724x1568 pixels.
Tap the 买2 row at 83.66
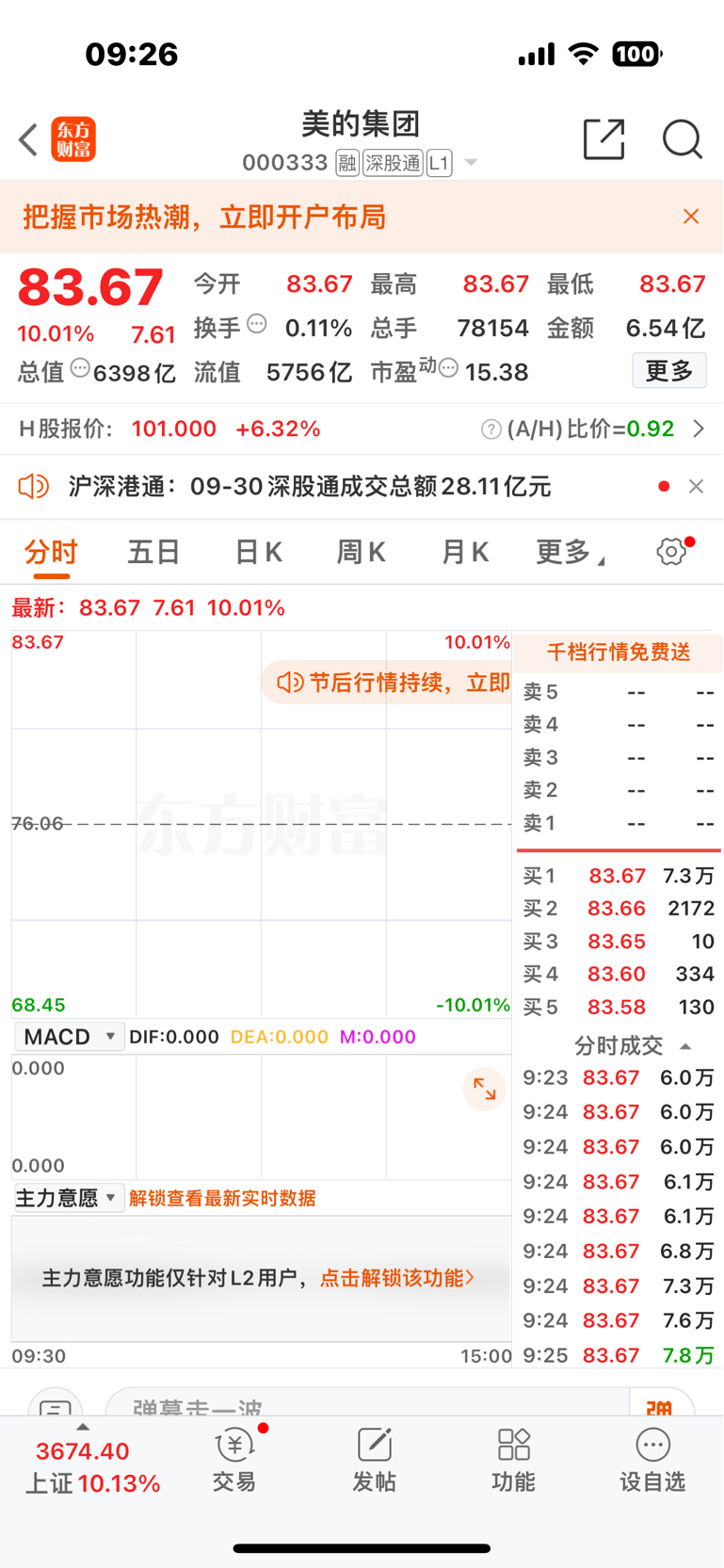click(619, 909)
